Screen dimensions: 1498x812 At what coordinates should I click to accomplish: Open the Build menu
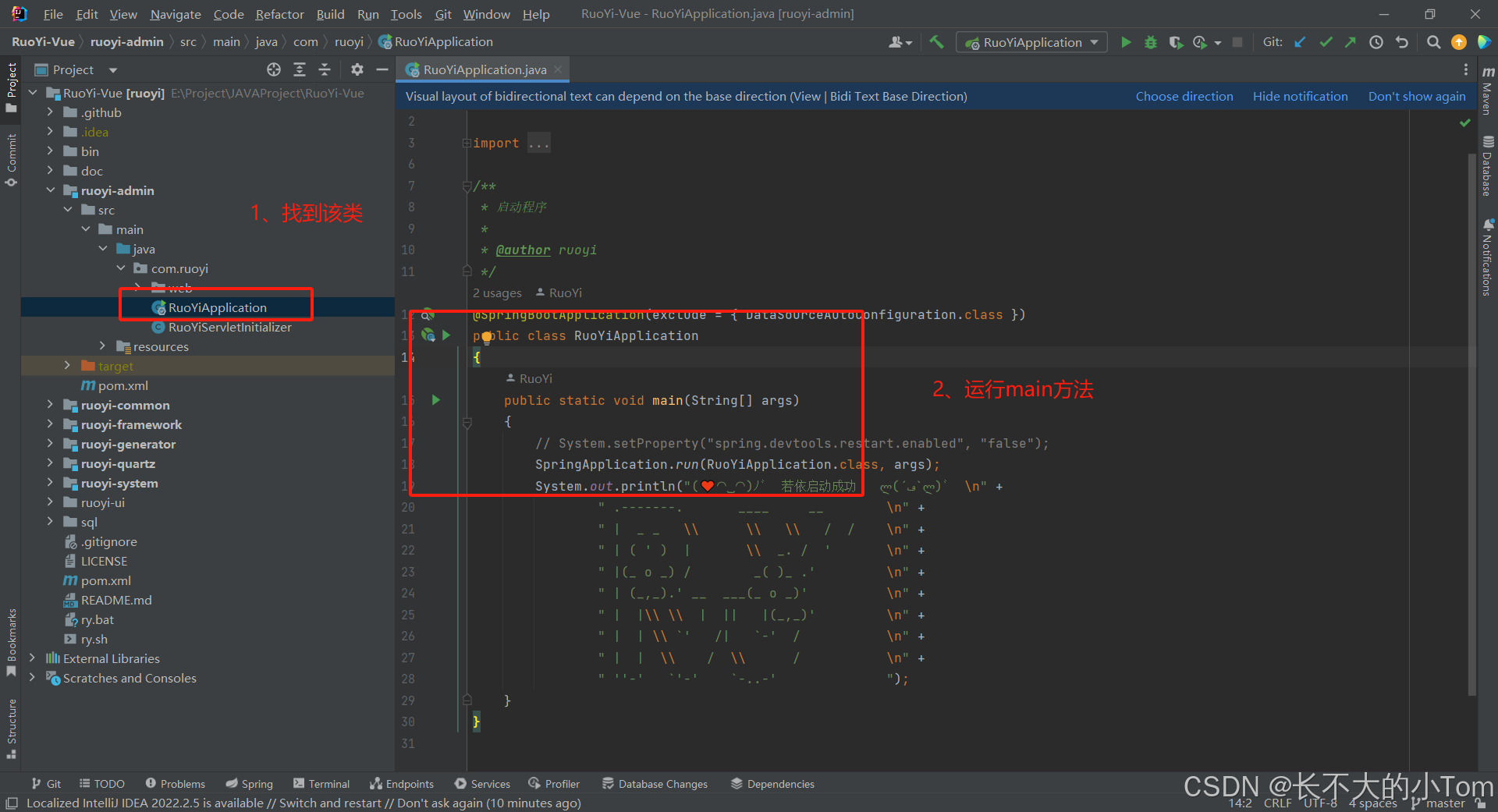point(330,14)
